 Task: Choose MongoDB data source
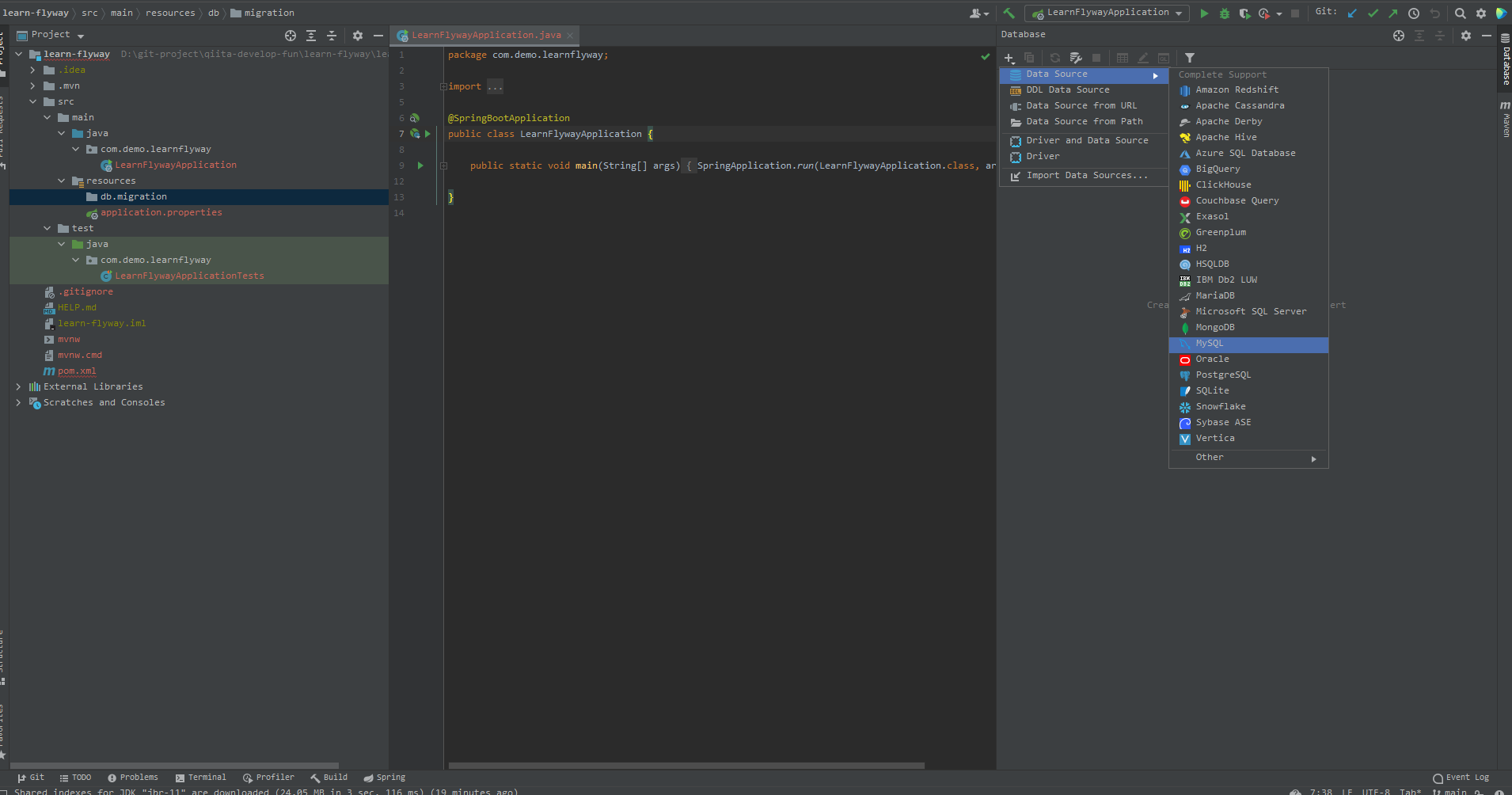coord(1248,328)
